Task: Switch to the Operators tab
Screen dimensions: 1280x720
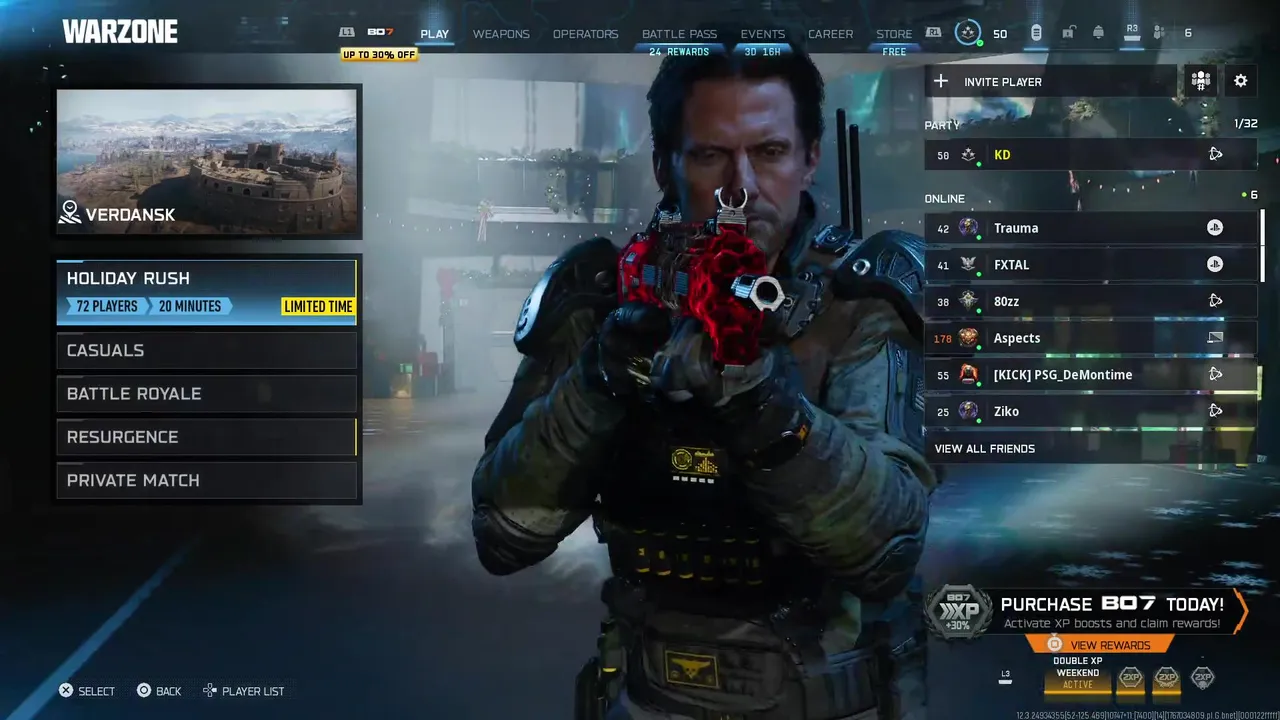Action: point(585,34)
